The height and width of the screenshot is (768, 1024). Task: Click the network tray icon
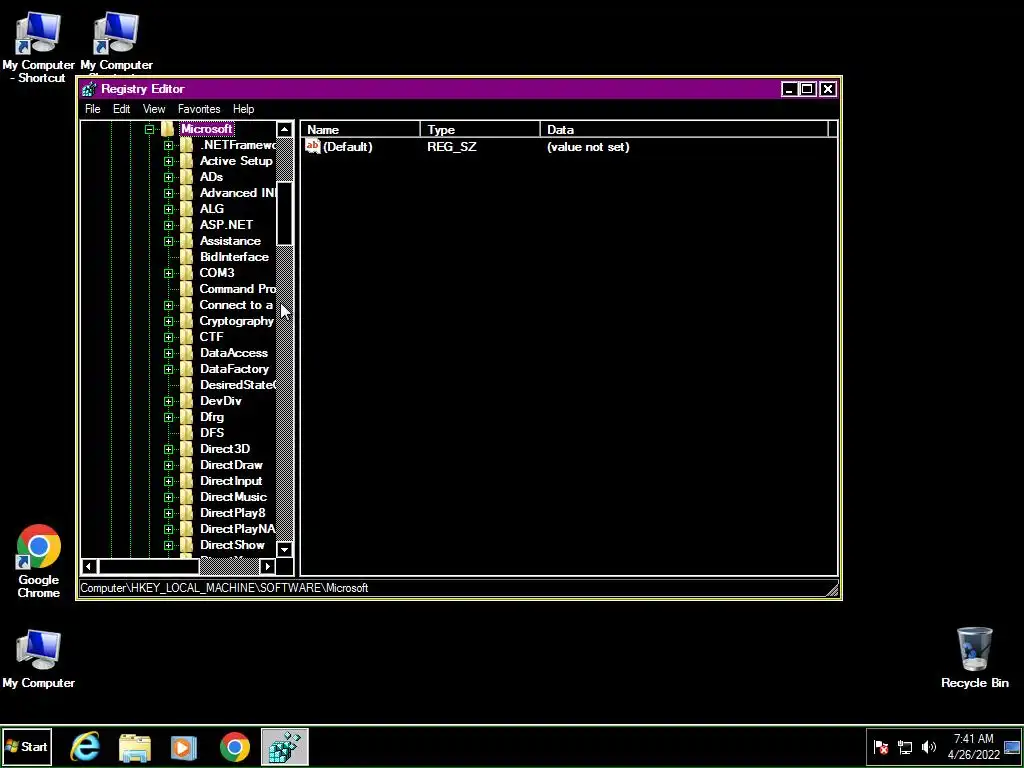[904, 747]
